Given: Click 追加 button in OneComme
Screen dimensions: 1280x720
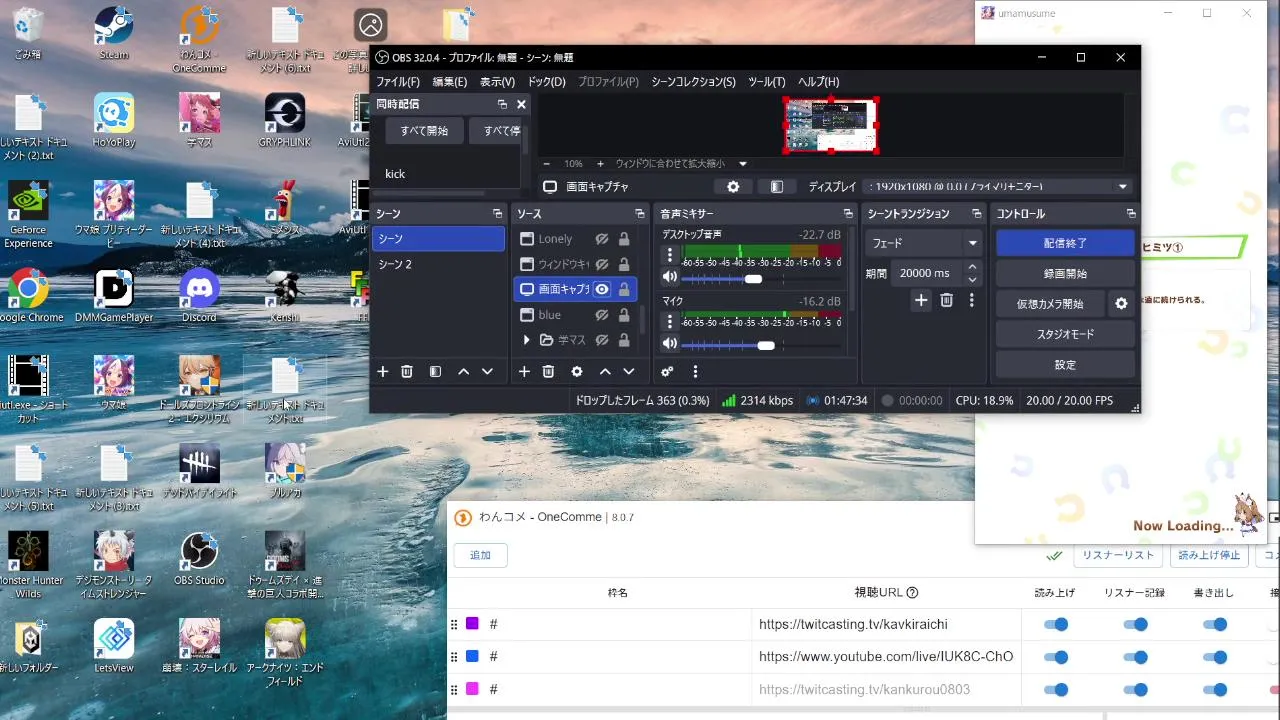Looking at the screenshot, I should [481, 555].
